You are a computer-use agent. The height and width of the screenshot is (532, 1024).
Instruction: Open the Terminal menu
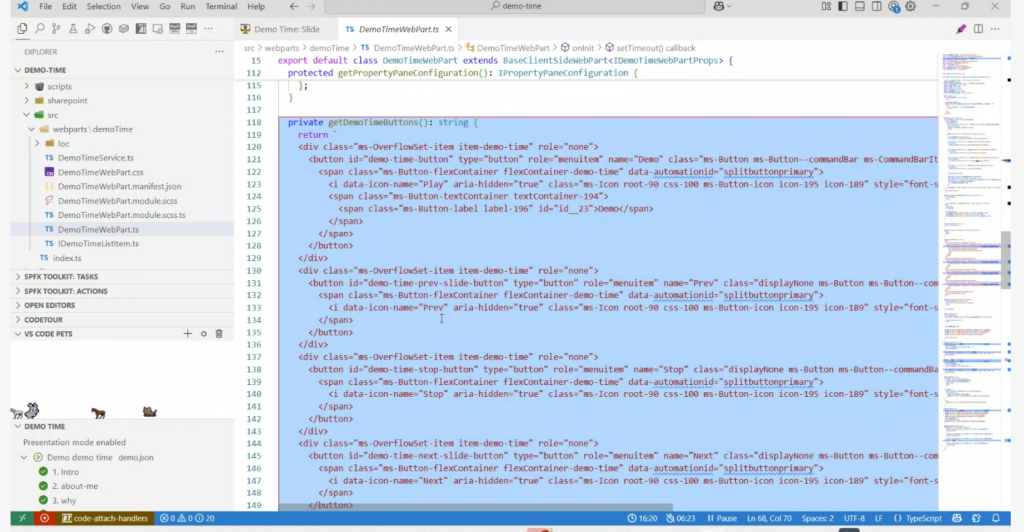pos(221,6)
